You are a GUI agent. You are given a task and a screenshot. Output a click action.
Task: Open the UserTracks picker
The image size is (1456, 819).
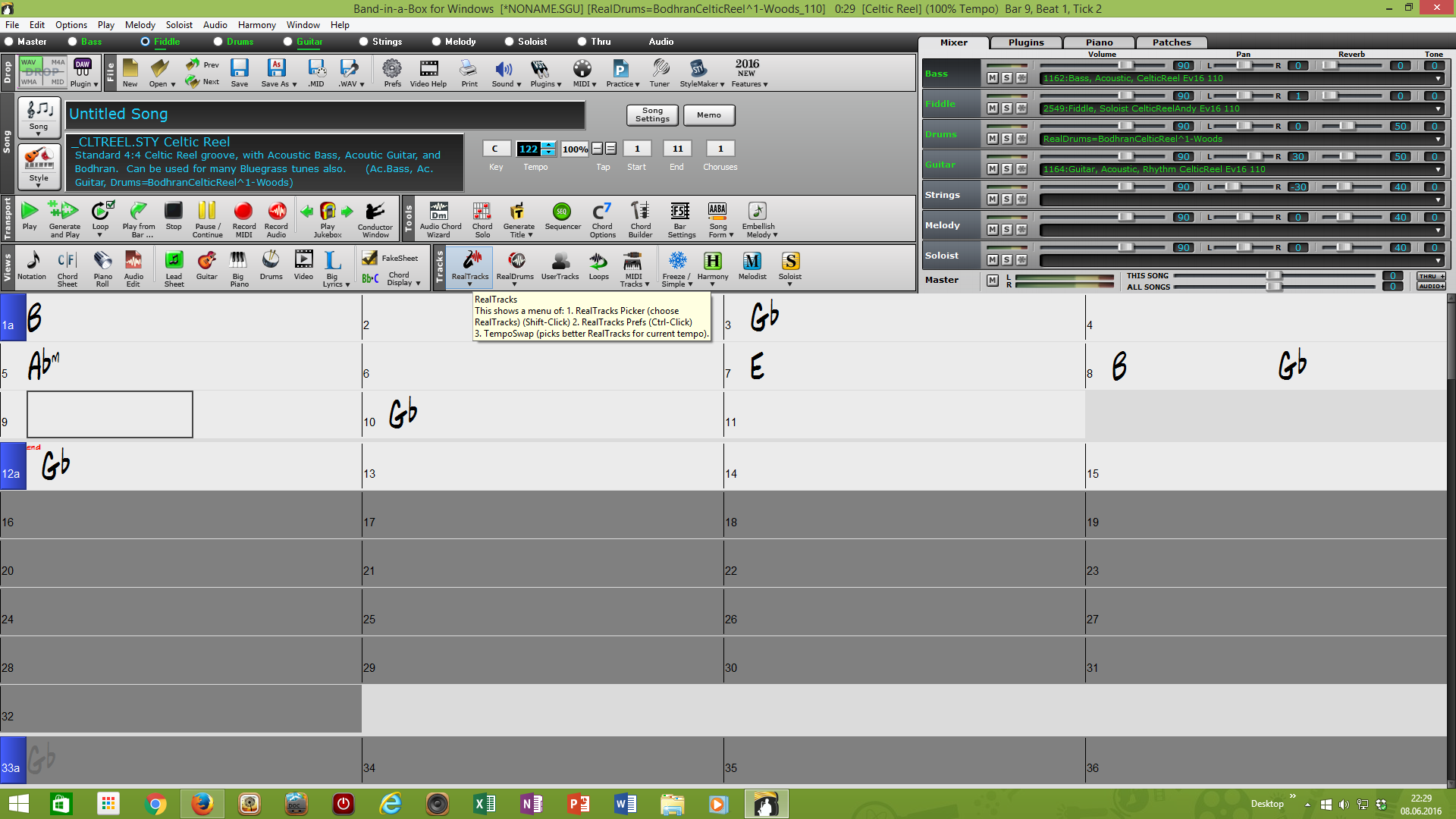pyautogui.click(x=560, y=265)
